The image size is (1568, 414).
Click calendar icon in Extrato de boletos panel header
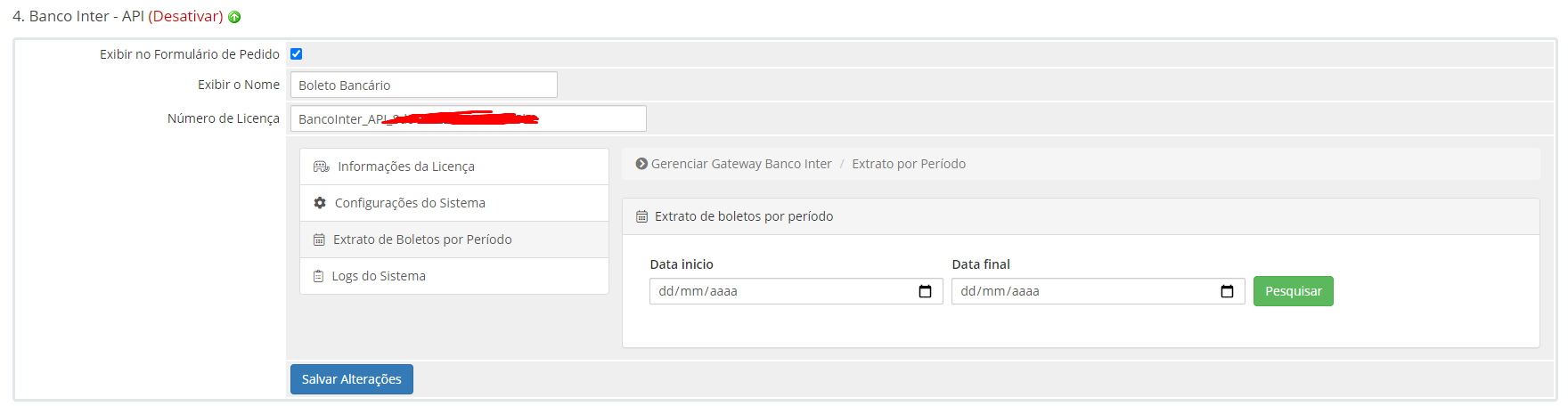tap(641, 216)
